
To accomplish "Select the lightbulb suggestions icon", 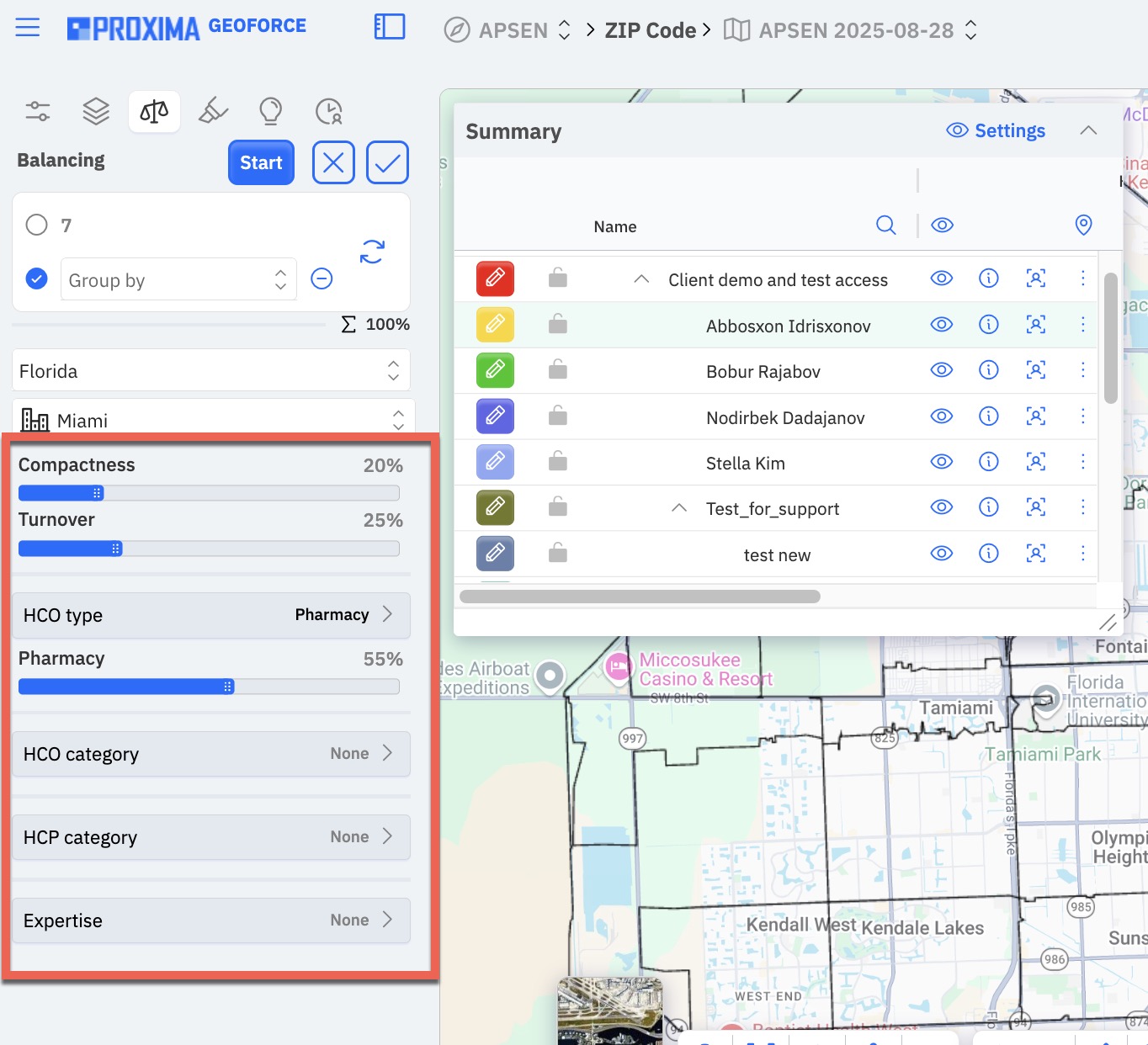I will coord(271,111).
